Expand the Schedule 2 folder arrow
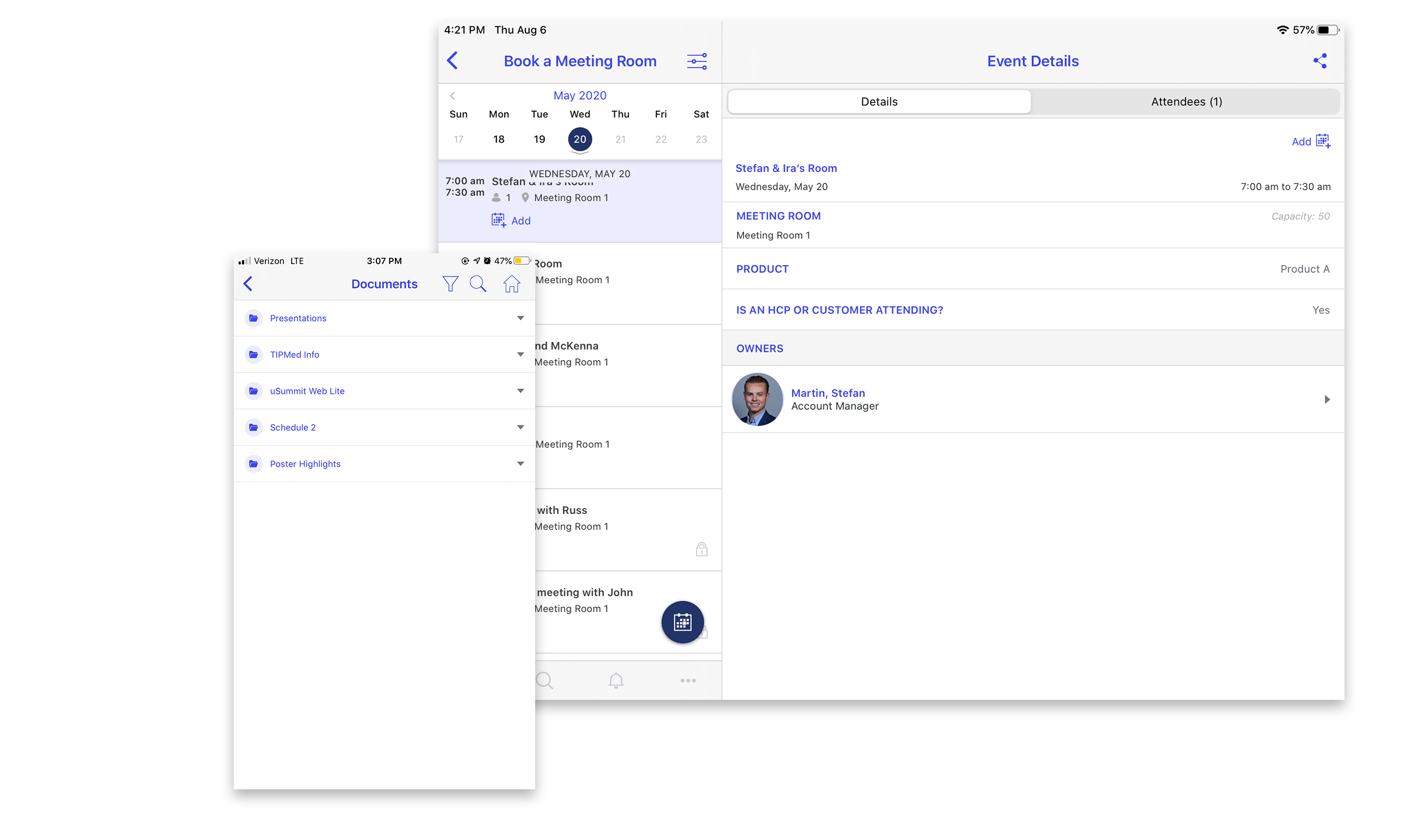This screenshot has width=1406, height=840. click(520, 427)
